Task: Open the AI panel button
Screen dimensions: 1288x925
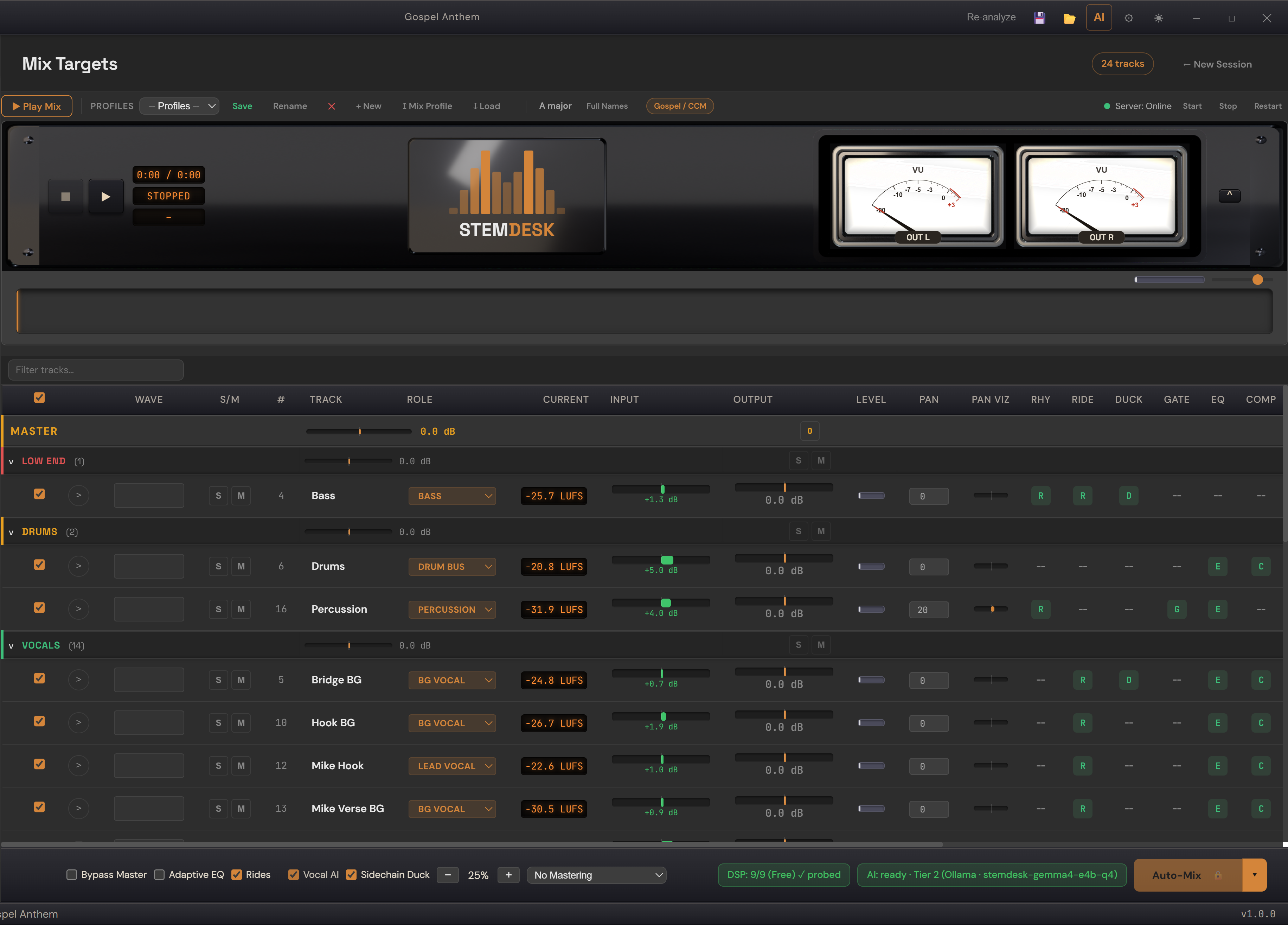Action: pyautogui.click(x=1098, y=18)
